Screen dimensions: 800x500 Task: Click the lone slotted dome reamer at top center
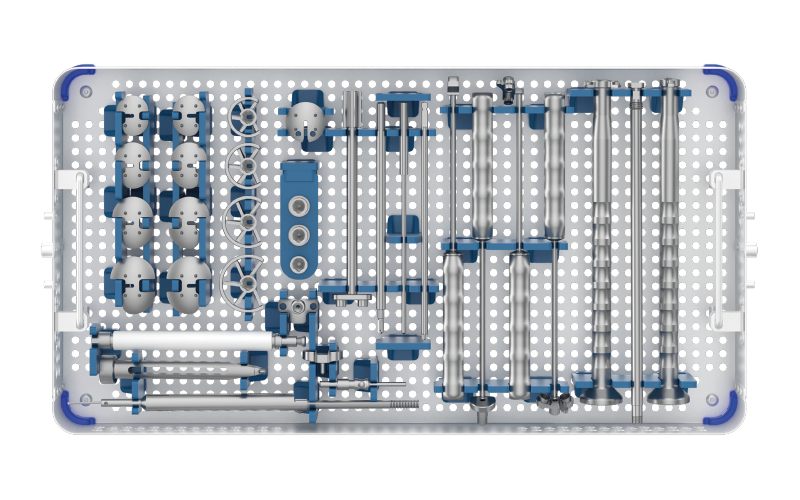(x=305, y=121)
